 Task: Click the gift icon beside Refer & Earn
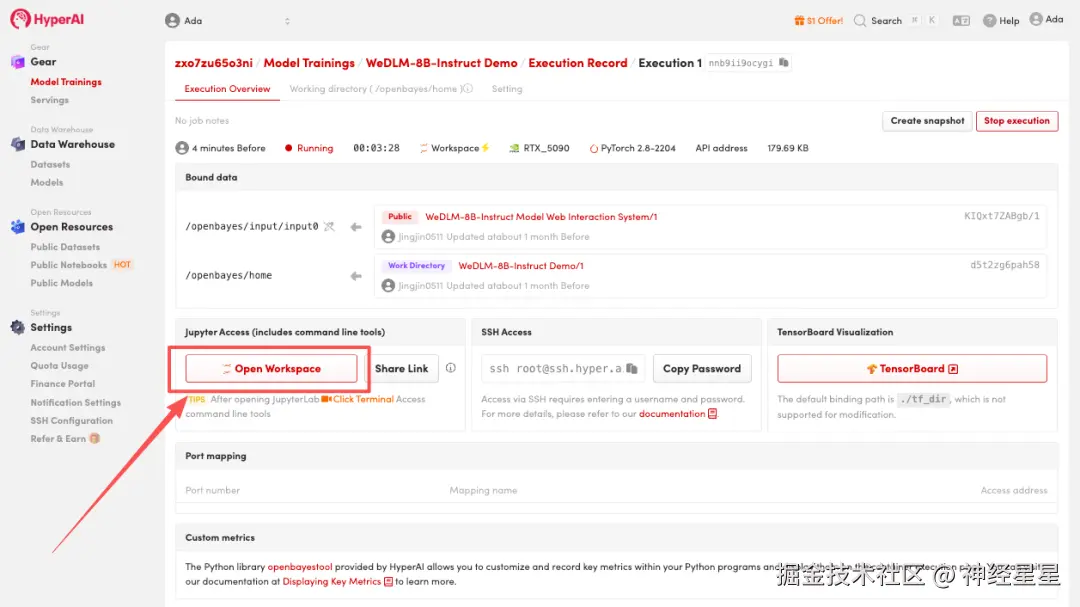(x=95, y=439)
